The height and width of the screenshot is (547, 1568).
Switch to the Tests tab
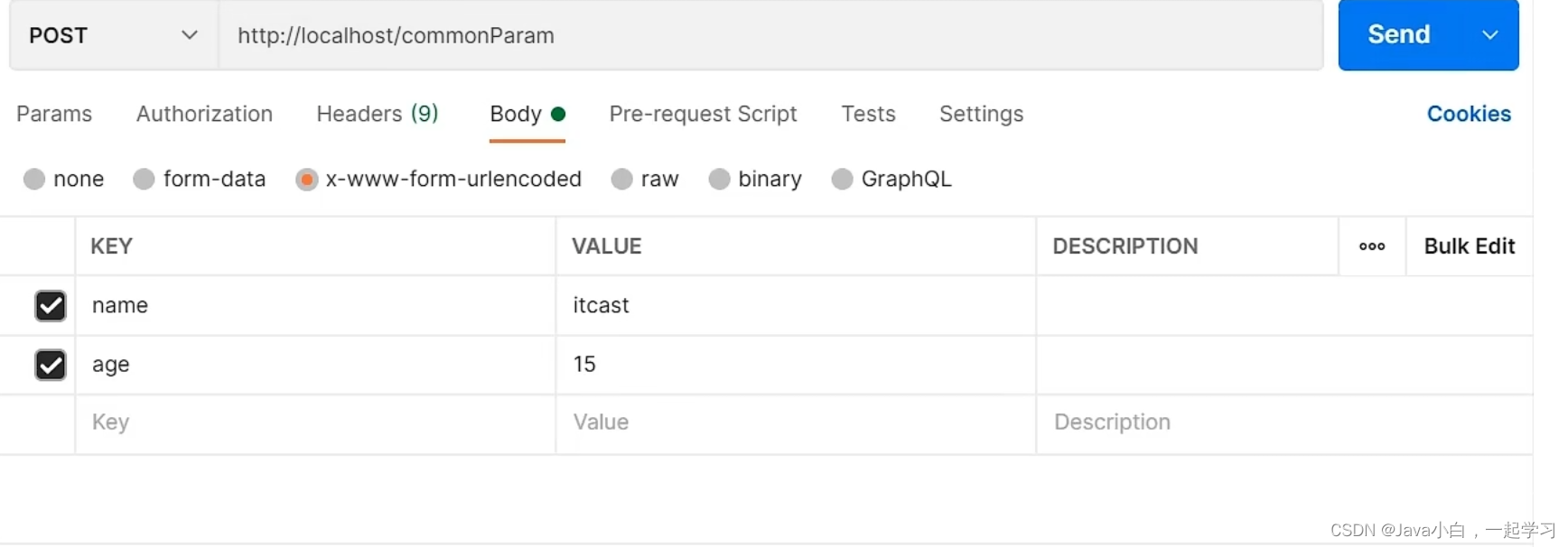(868, 114)
